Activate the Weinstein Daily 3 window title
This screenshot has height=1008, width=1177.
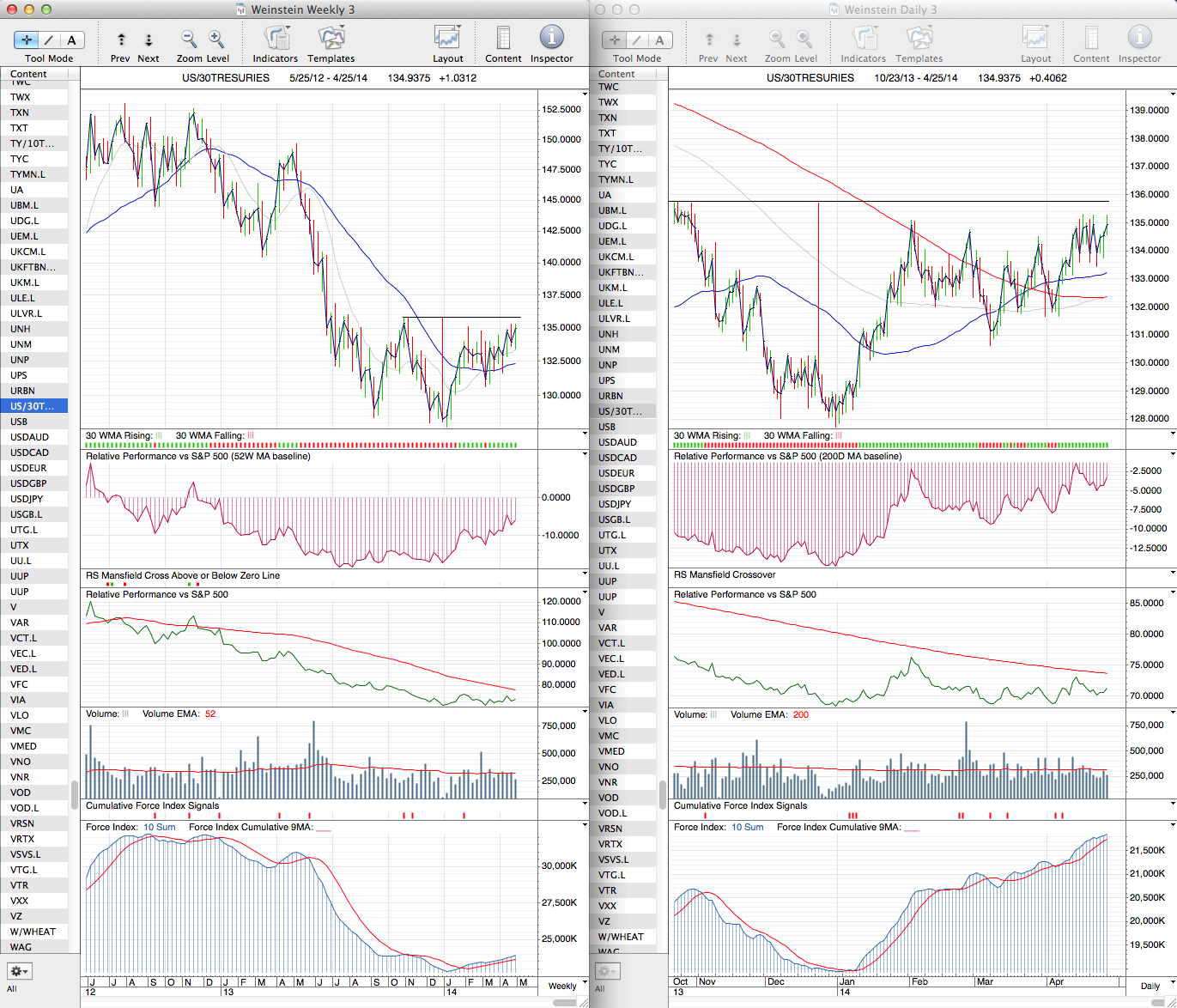coord(889,9)
